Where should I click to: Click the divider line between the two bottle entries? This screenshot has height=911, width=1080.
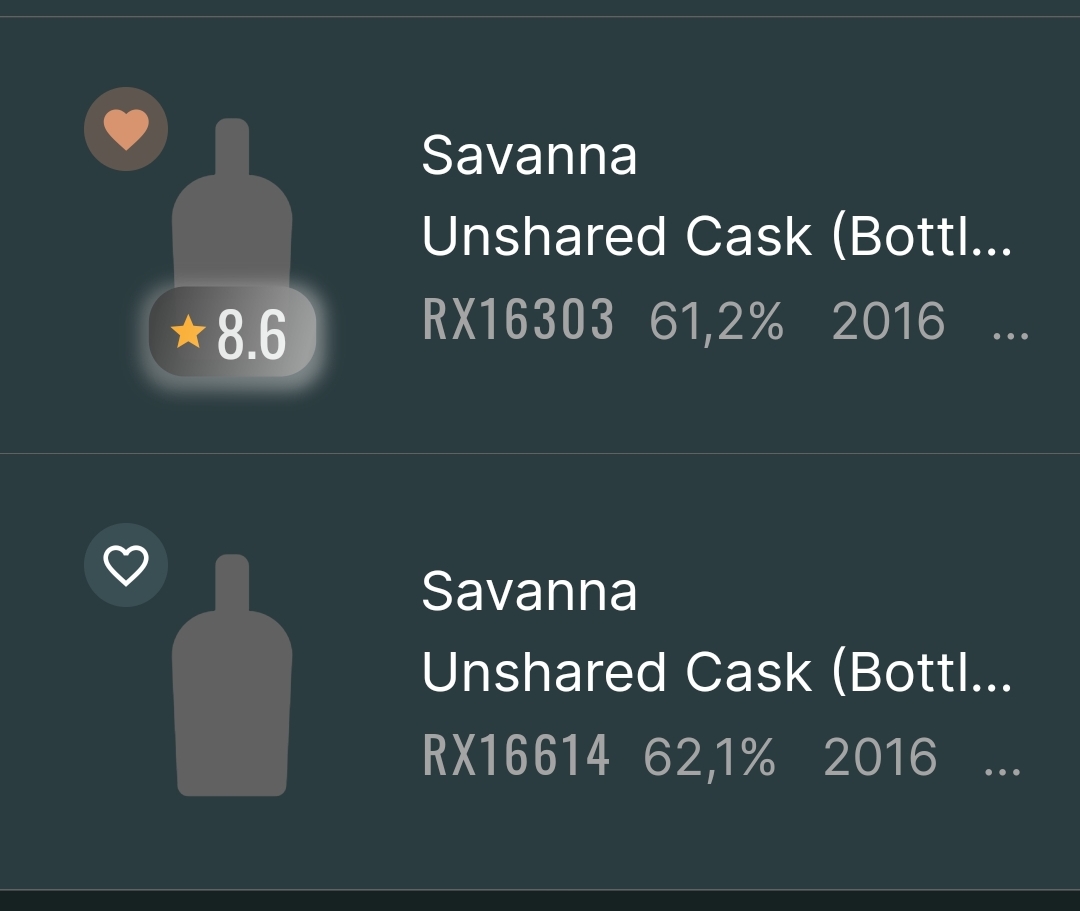coord(540,453)
